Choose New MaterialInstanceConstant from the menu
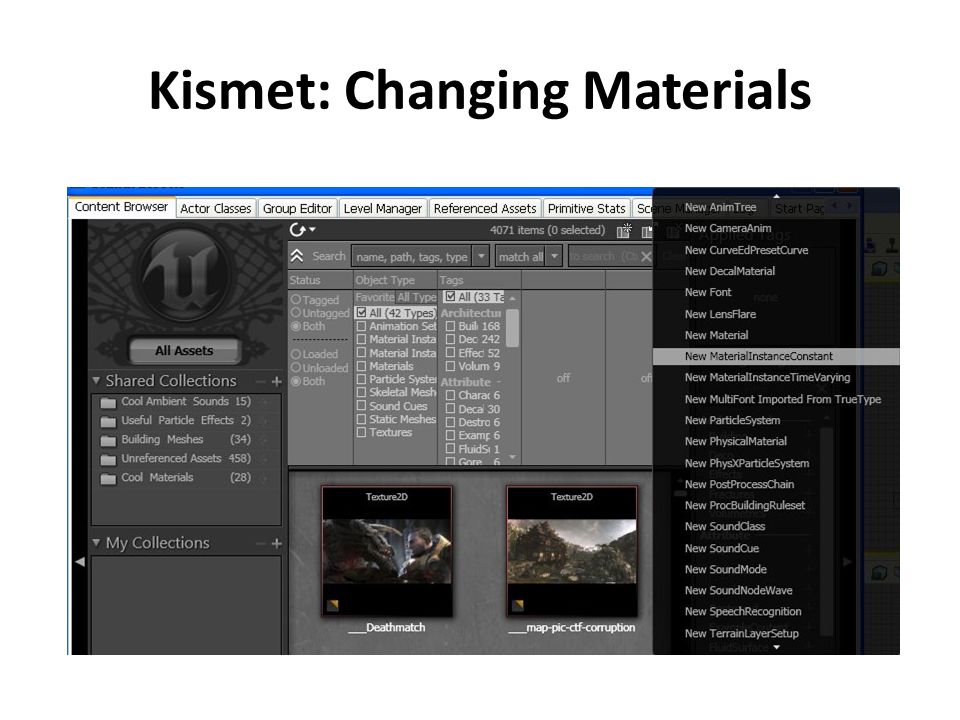The width and height of the screenshot is (960, 720). pos(776,356)
